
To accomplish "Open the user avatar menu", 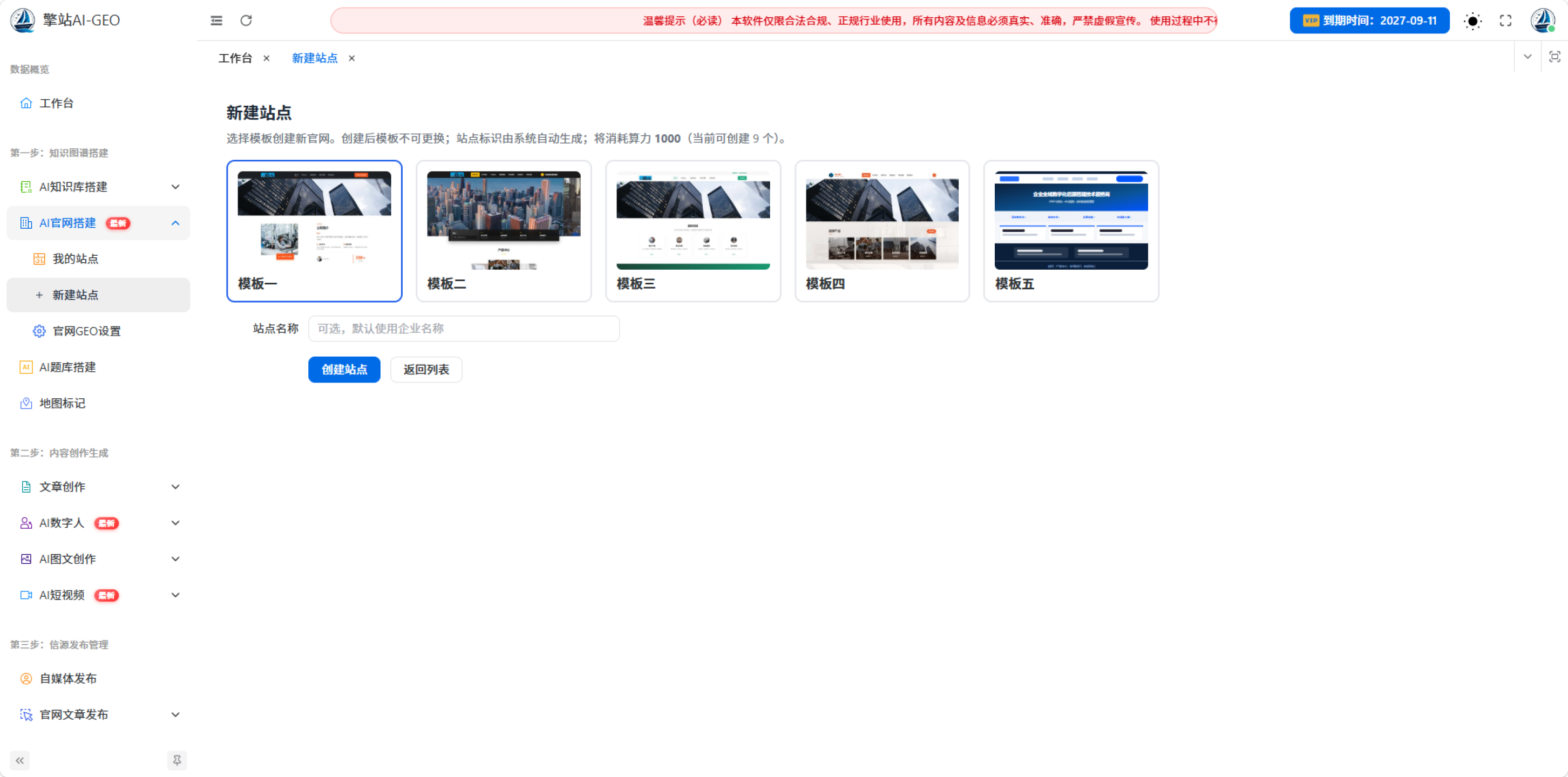I will click(x=1543, y=21).
